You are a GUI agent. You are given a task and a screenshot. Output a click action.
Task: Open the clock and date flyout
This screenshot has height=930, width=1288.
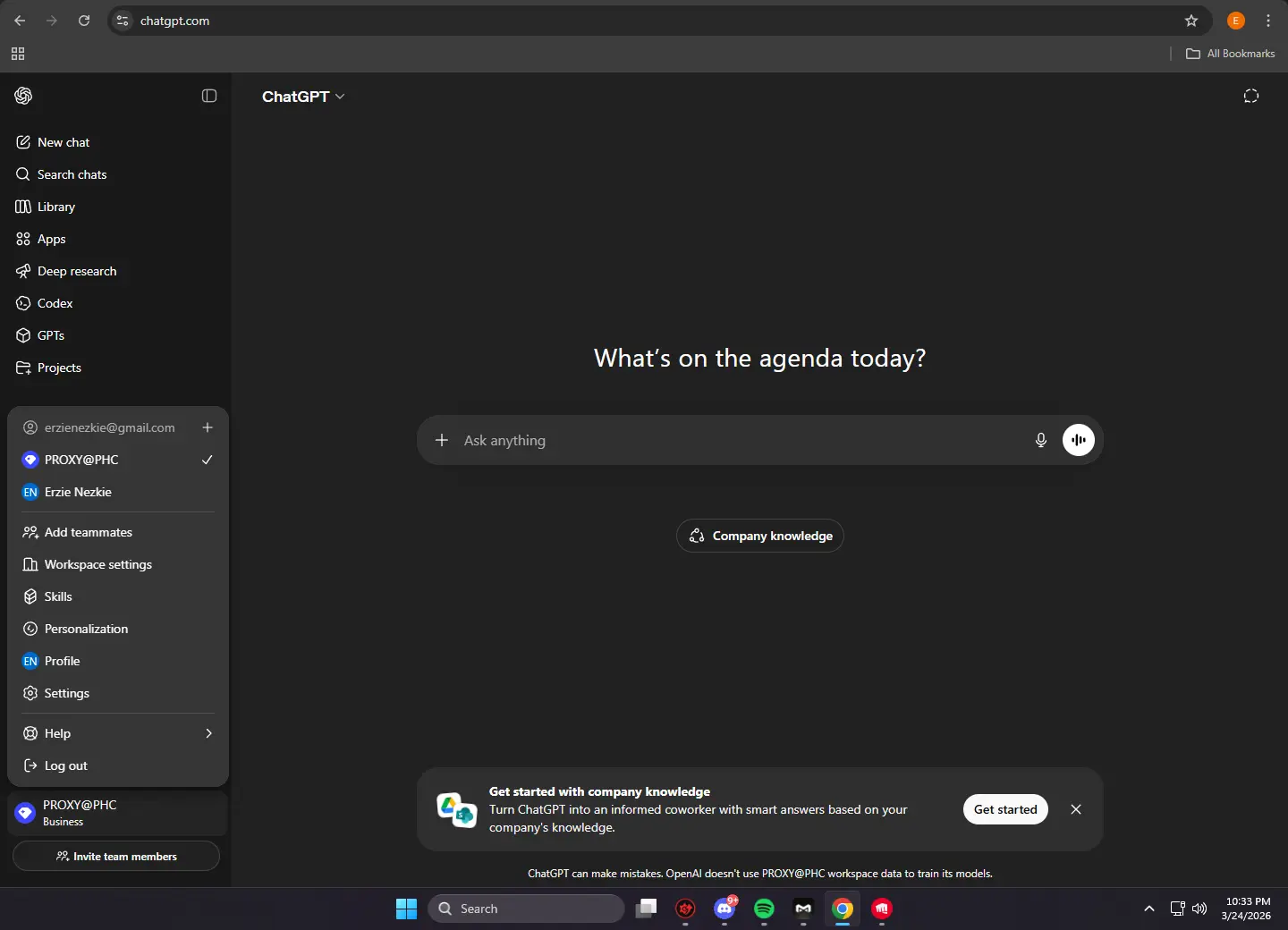pyautogui.click(x=1247, y=909)
